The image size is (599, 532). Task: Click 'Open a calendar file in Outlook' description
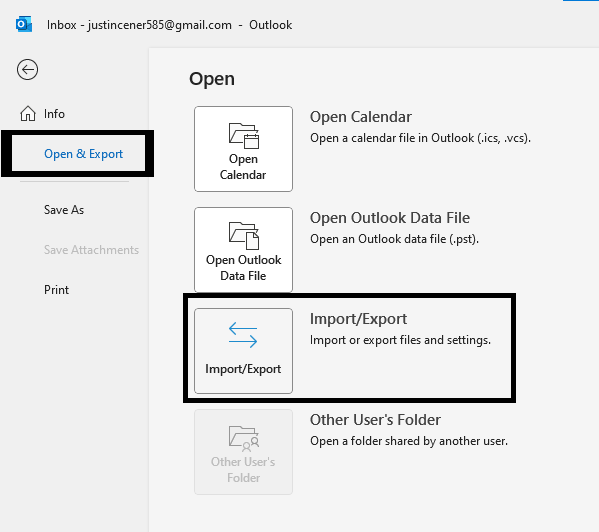click(420, 138)
